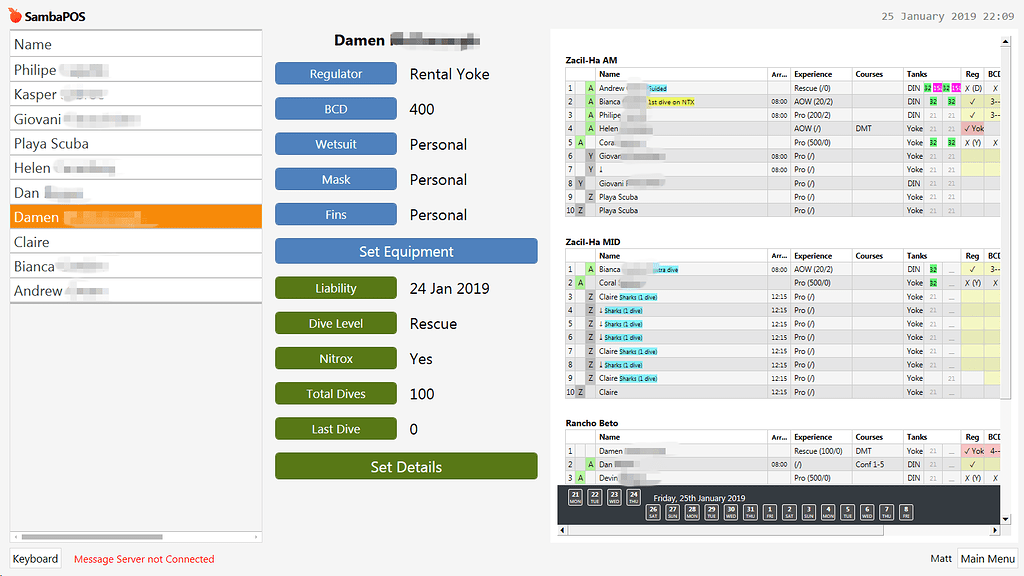Screen dimensions: 1024x576
Task: Open the Regulator equipment setting
Action: (335, 73)
